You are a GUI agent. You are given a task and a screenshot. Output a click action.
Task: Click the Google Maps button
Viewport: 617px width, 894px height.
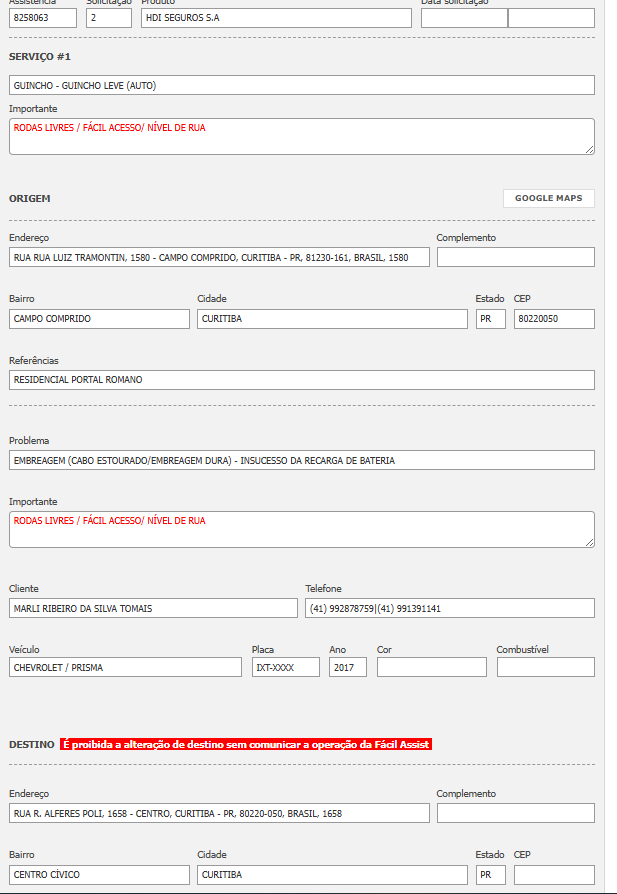pyautogui.click(x=548, y=198)
